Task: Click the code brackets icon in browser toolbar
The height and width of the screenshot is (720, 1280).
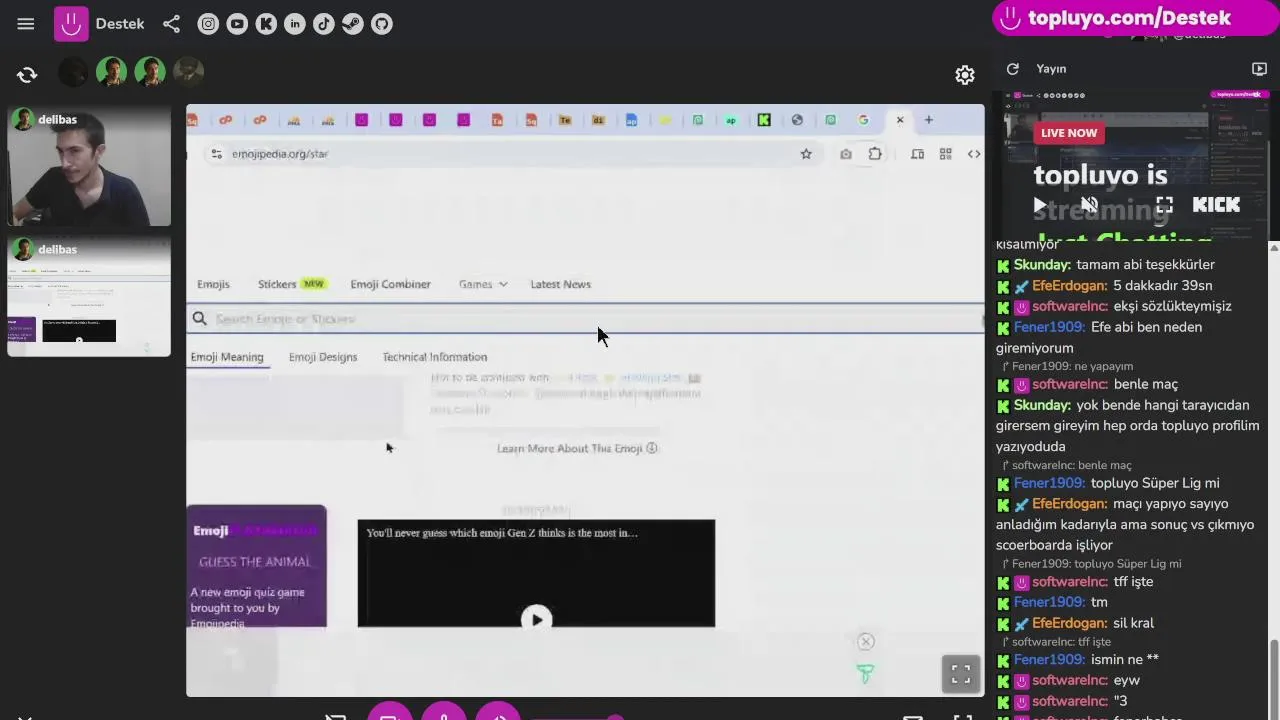Action: [x=974, y=154]
